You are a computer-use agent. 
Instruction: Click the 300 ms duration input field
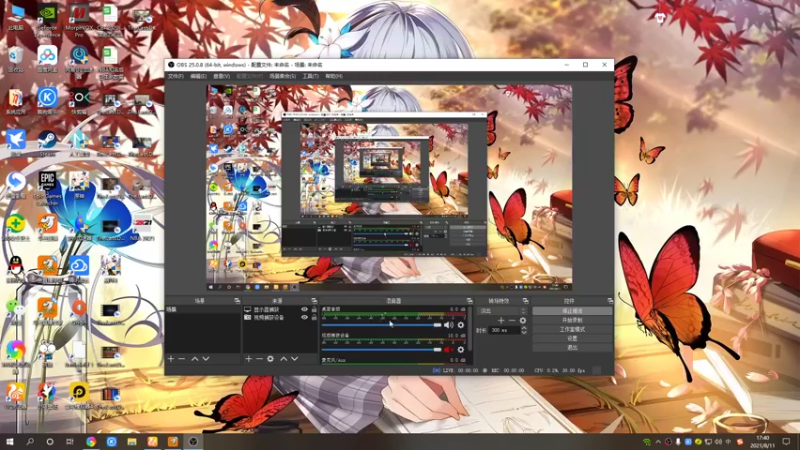505,331
